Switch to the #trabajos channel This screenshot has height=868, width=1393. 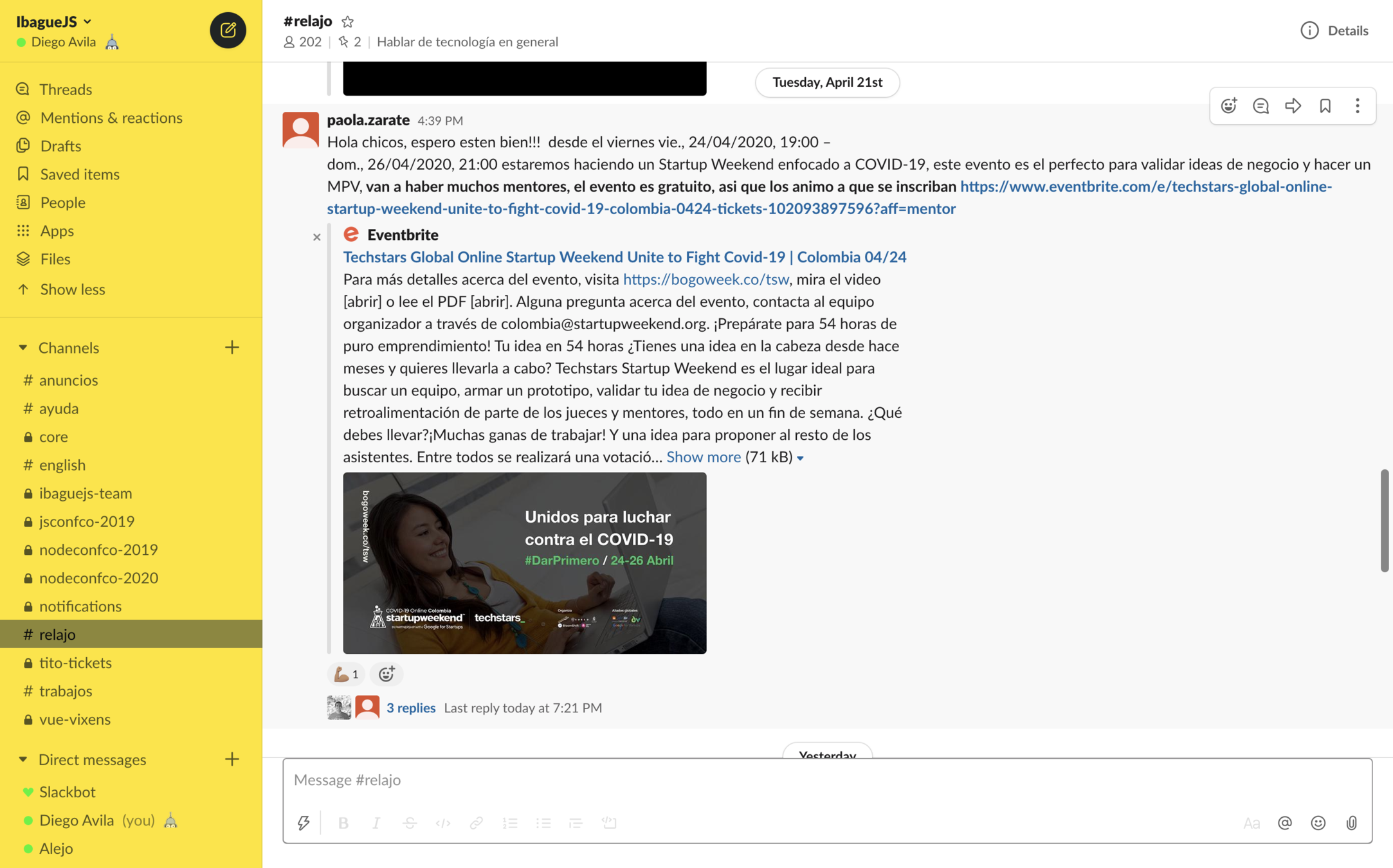(x=65, y=691)
